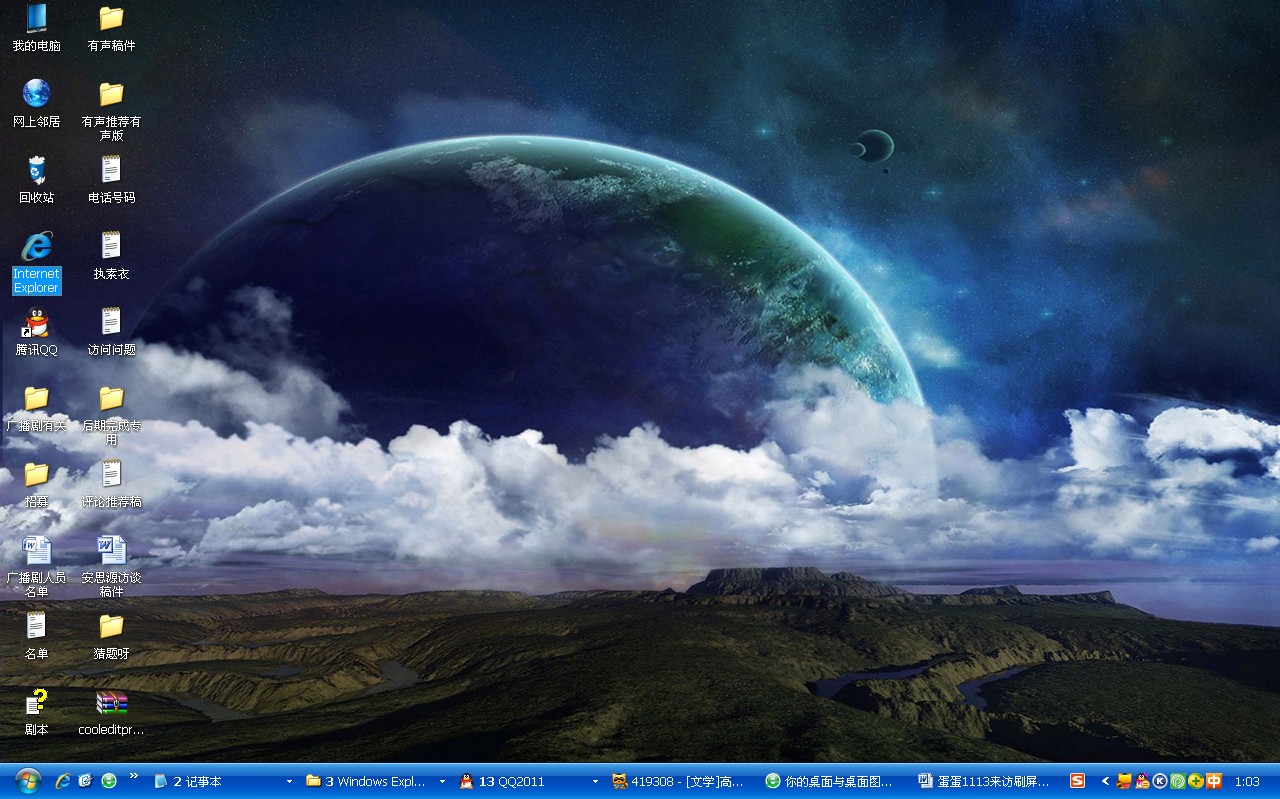Click the yellow plus tray icon
1280x799 pixels.
(x=1196, y=781)
